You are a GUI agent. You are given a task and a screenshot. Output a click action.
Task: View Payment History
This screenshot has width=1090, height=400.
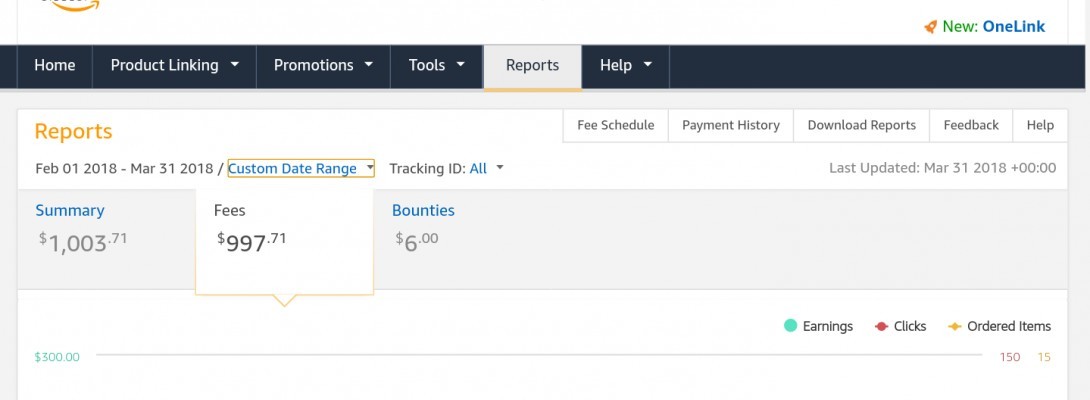point(731,125)
